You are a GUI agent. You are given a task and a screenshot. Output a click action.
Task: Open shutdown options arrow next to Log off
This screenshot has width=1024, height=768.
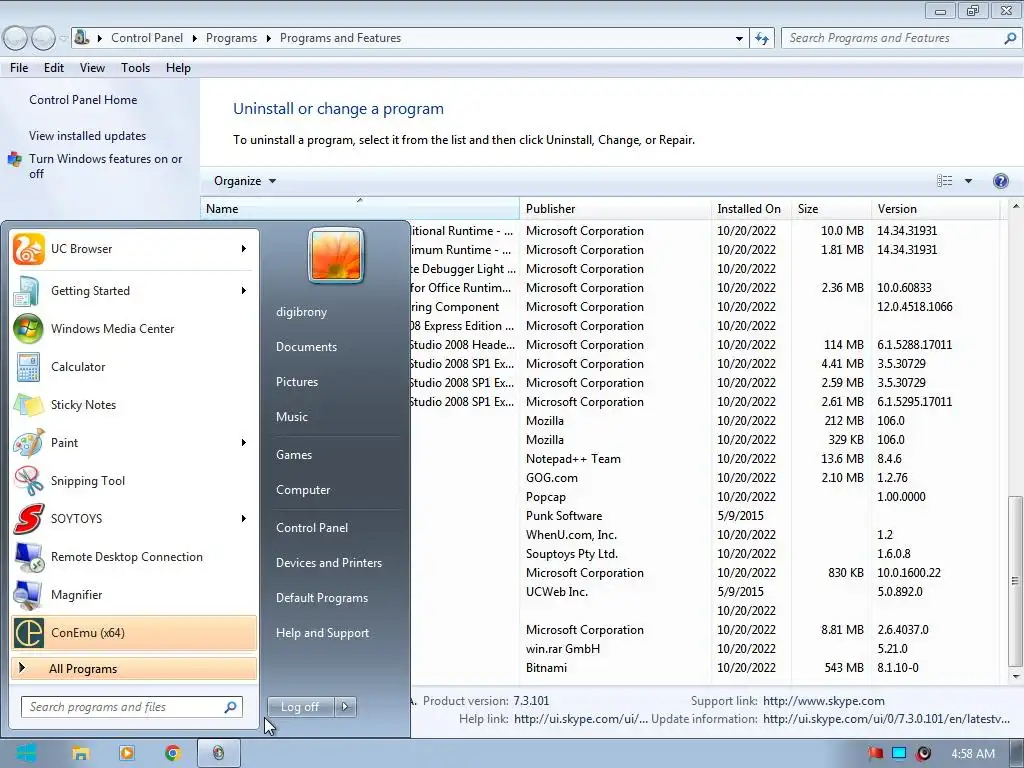(x=345, y=707)
